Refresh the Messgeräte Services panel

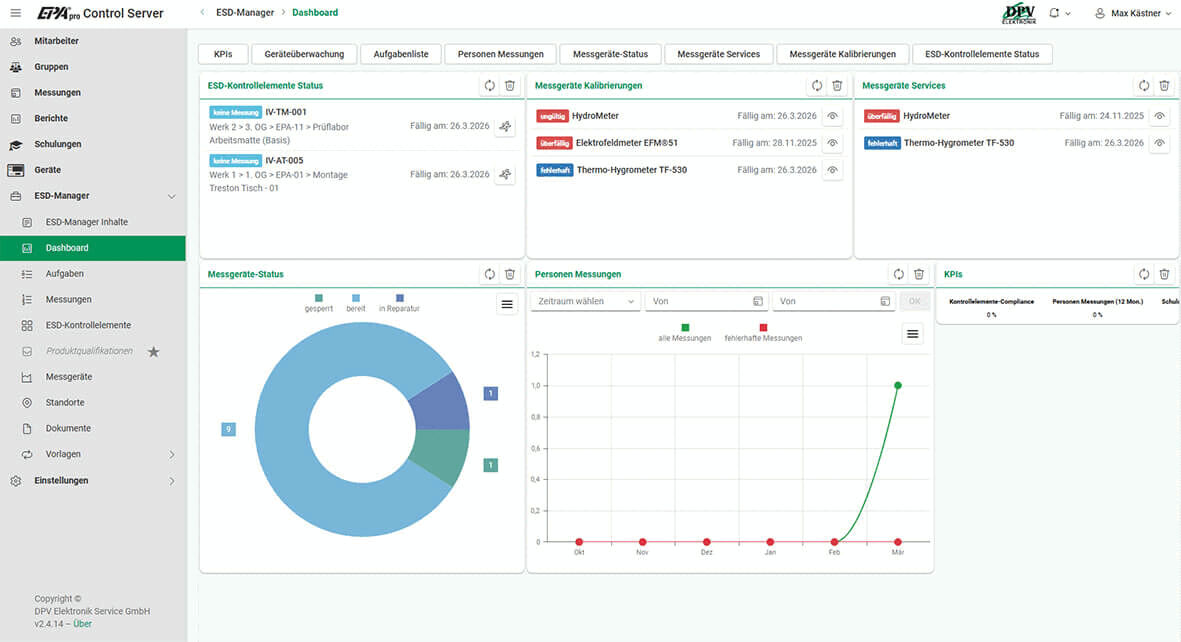(x=1144, y=86)
